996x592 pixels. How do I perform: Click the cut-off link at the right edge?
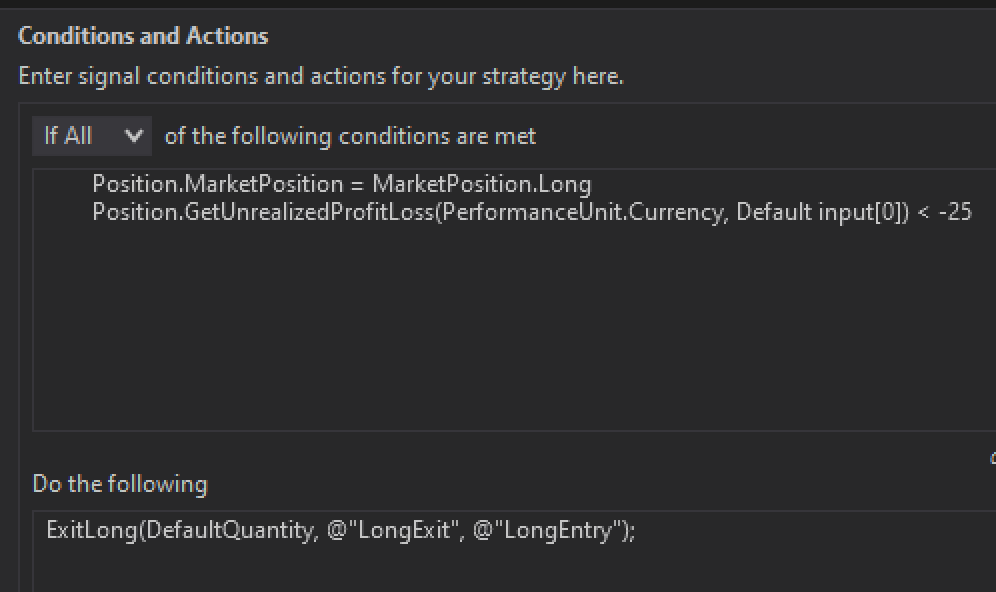pos(992,459)
